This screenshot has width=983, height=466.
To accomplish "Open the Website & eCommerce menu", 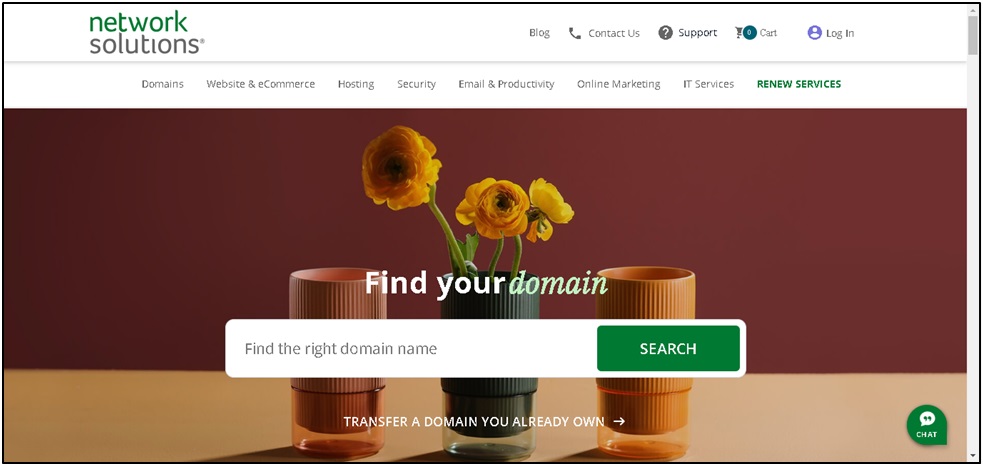I will pos(261,84).
